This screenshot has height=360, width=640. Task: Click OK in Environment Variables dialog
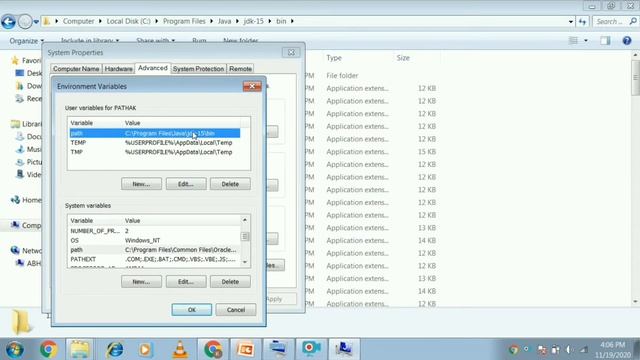pos(192,310)
